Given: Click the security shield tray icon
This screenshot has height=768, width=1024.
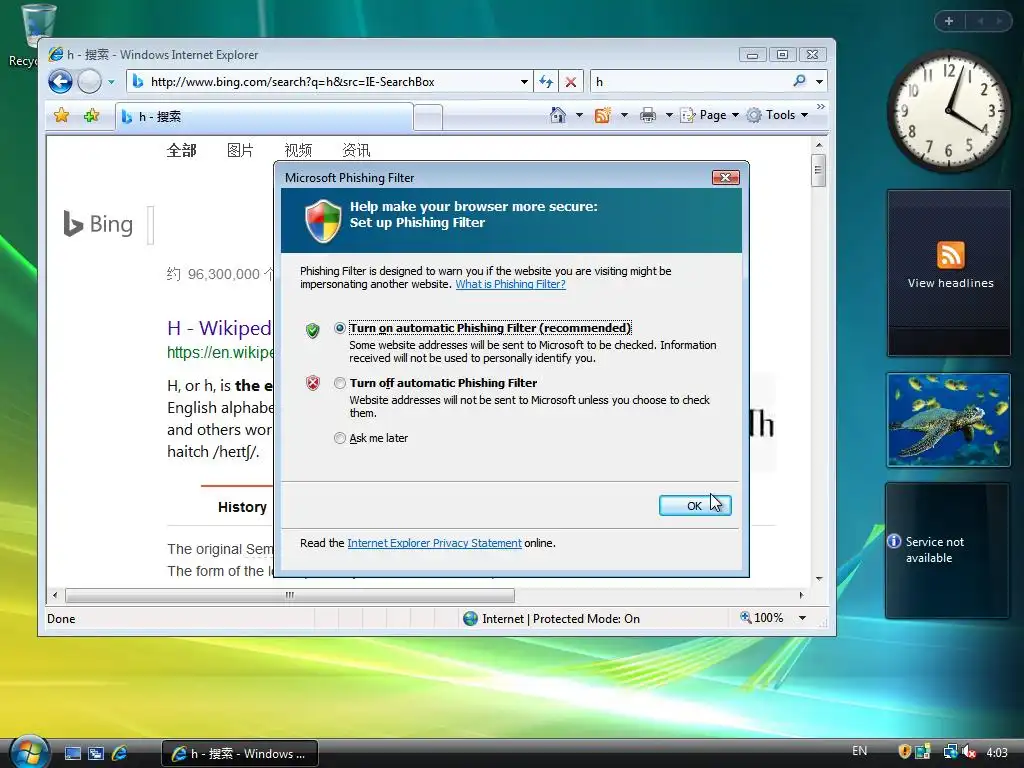Looking at the screenshot, I should pyautogui.click(x=904, y=752).
